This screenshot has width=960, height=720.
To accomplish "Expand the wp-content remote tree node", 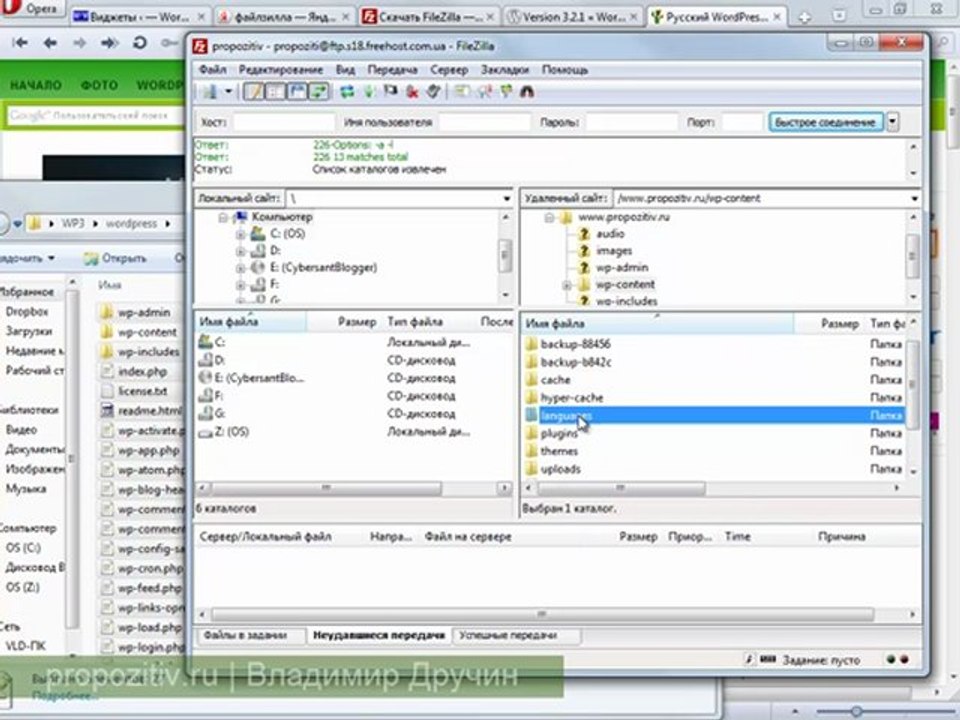I will click(x=567, y=285).
